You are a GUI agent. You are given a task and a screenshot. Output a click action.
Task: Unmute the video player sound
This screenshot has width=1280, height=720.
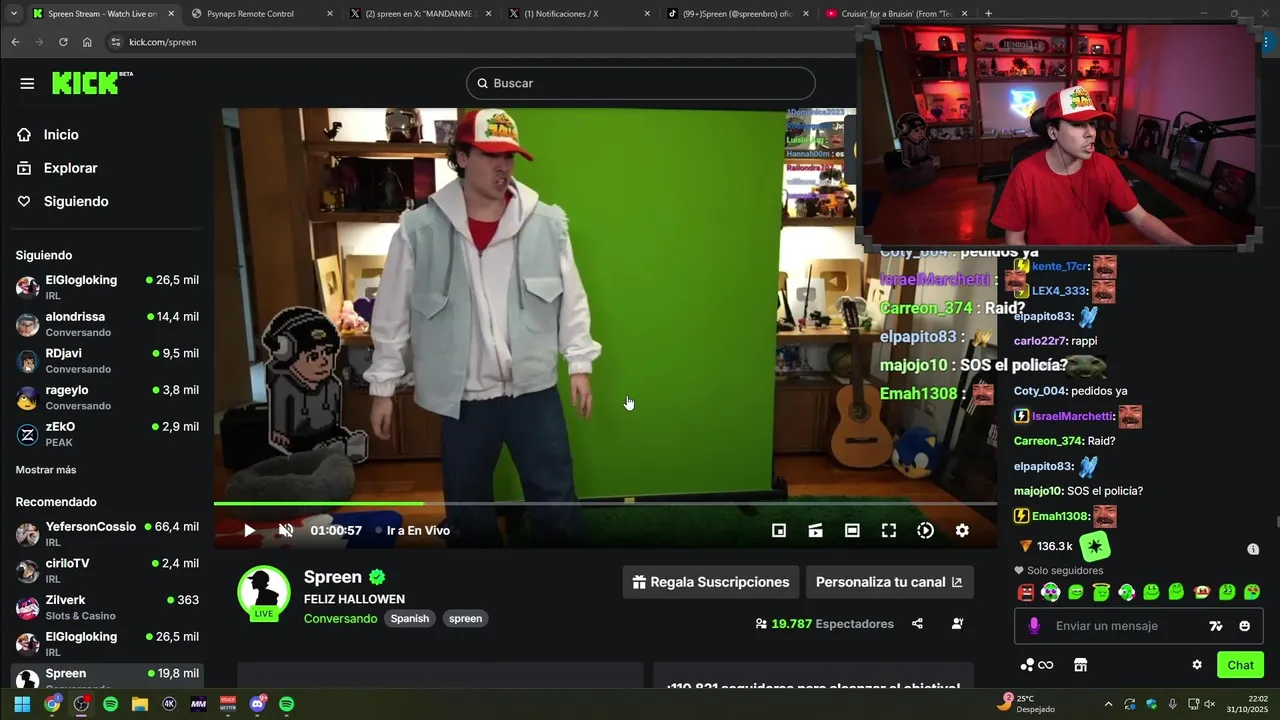286,531
